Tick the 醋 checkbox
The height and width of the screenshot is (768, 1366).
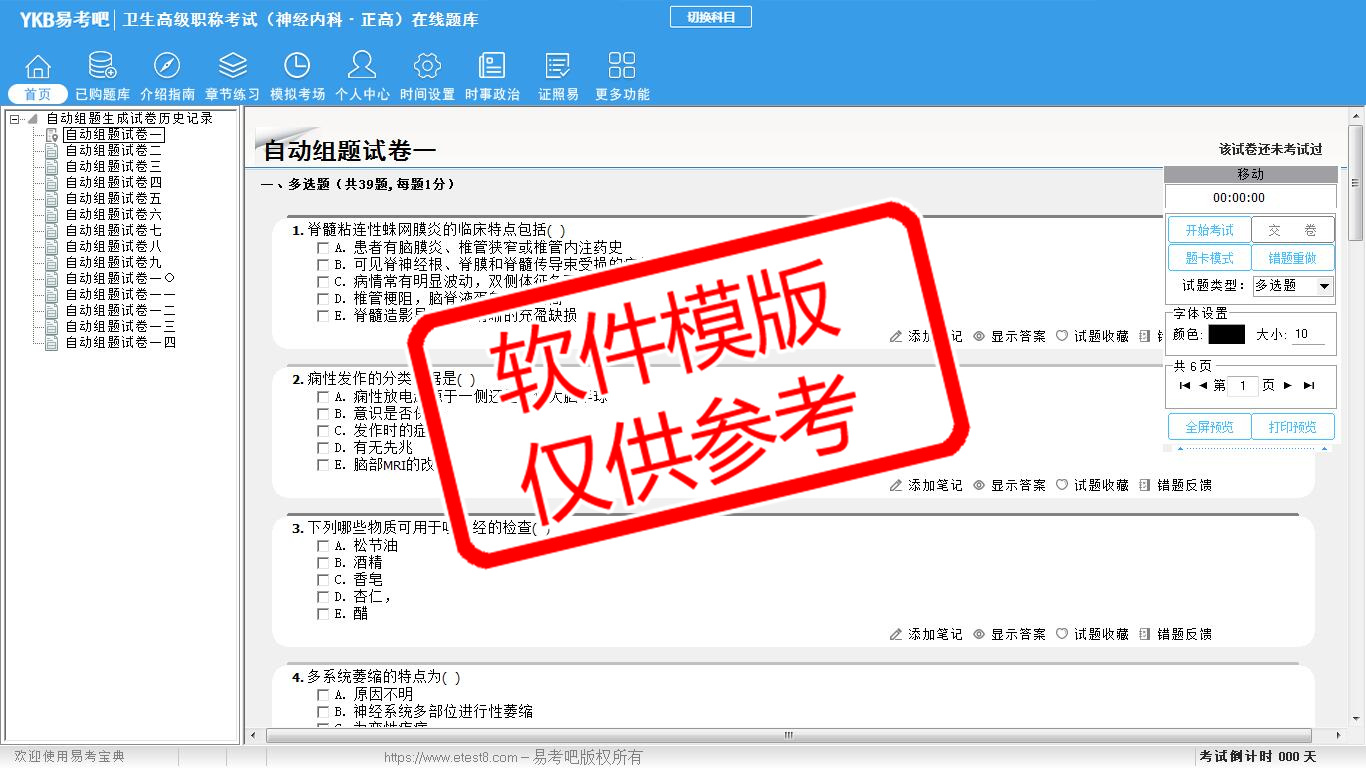pos(323,614)
